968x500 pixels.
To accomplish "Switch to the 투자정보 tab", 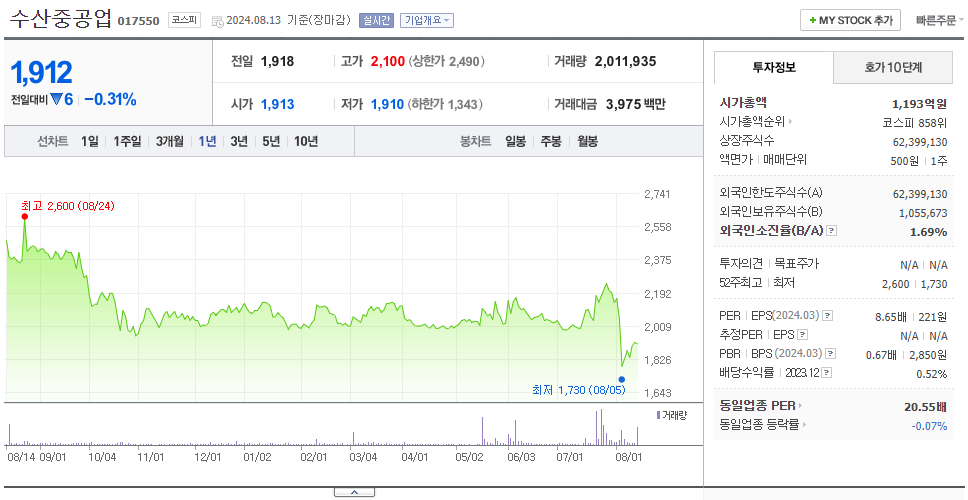I will [x=774, y=68].
